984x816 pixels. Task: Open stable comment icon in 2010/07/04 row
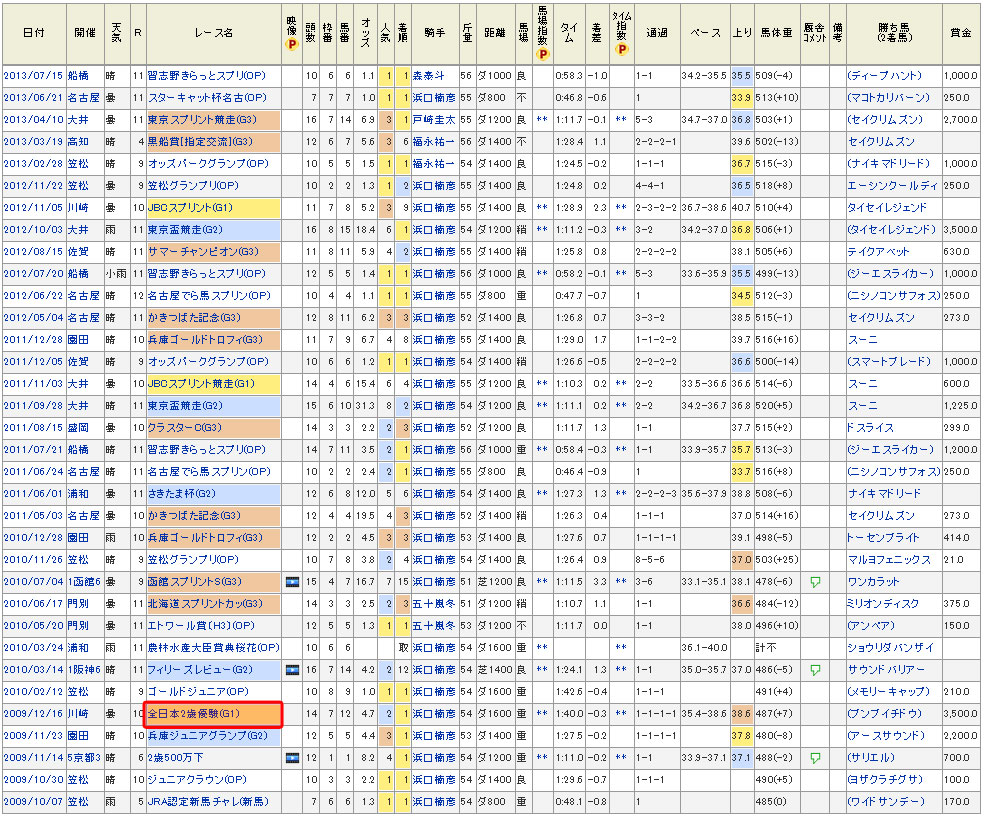tap(815, 582)
